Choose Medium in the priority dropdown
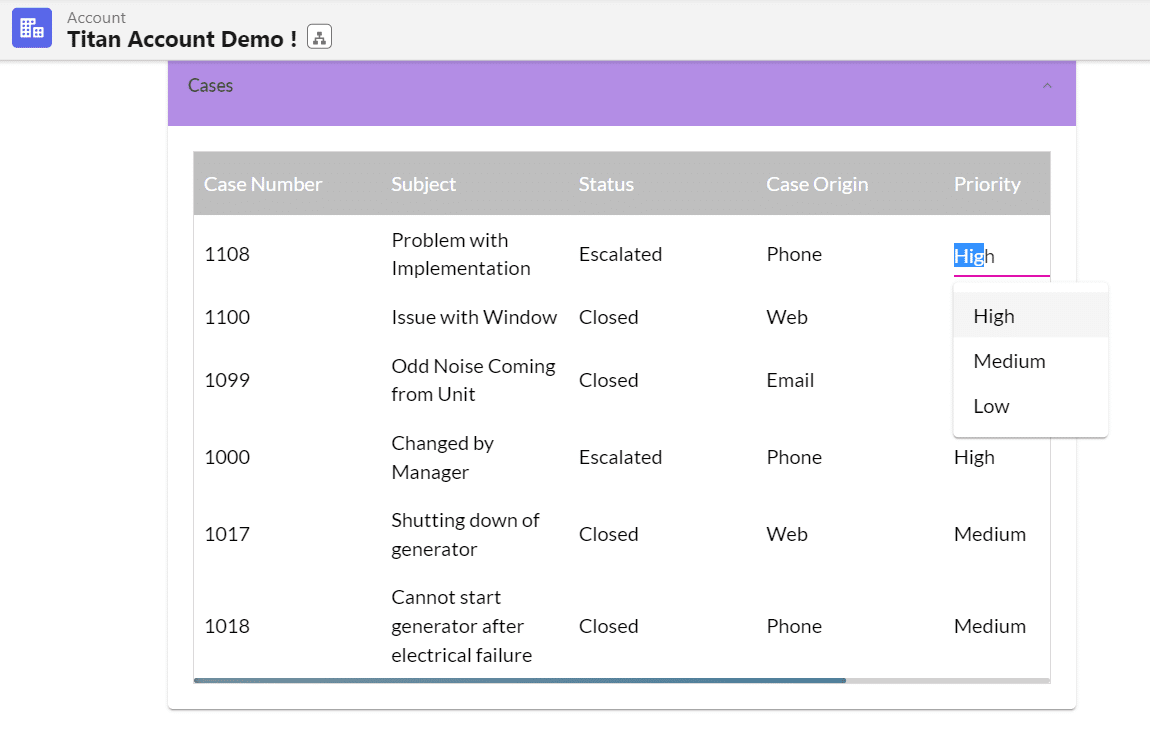The width and height of the screenshot is (1150, 744). (x=1009, y=361)
